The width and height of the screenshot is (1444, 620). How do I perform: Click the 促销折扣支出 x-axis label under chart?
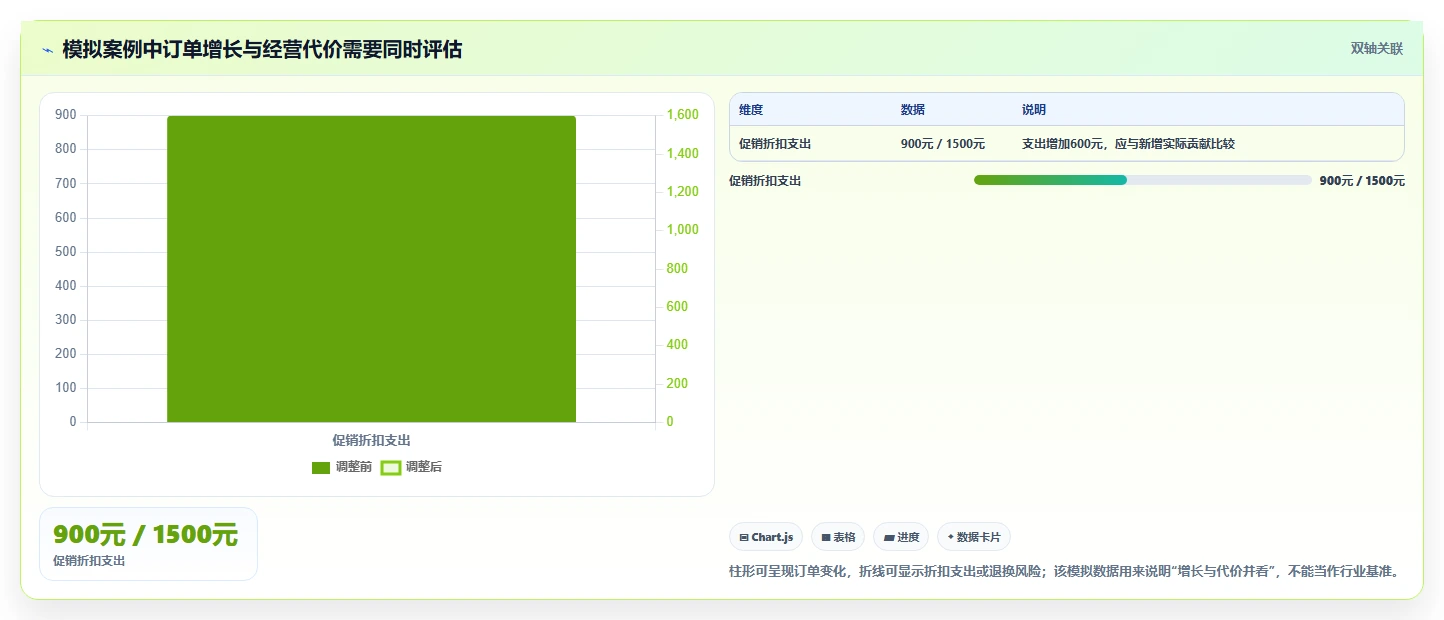coord(371,440)
